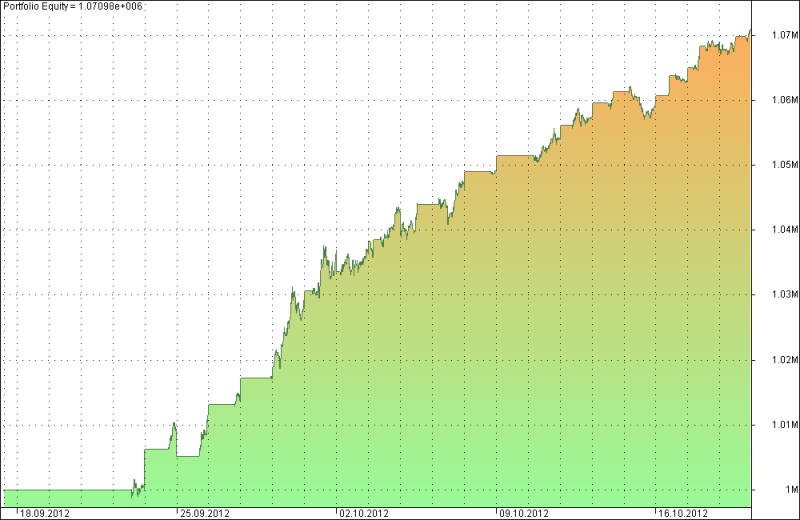The height and width of the screenshot is (520, 800).
Task: Click the flat initial equity line at 1M
Action: 67,490
